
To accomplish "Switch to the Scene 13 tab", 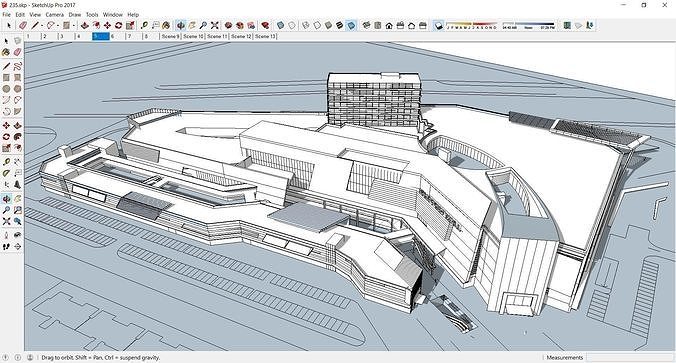I will [265, 36].
